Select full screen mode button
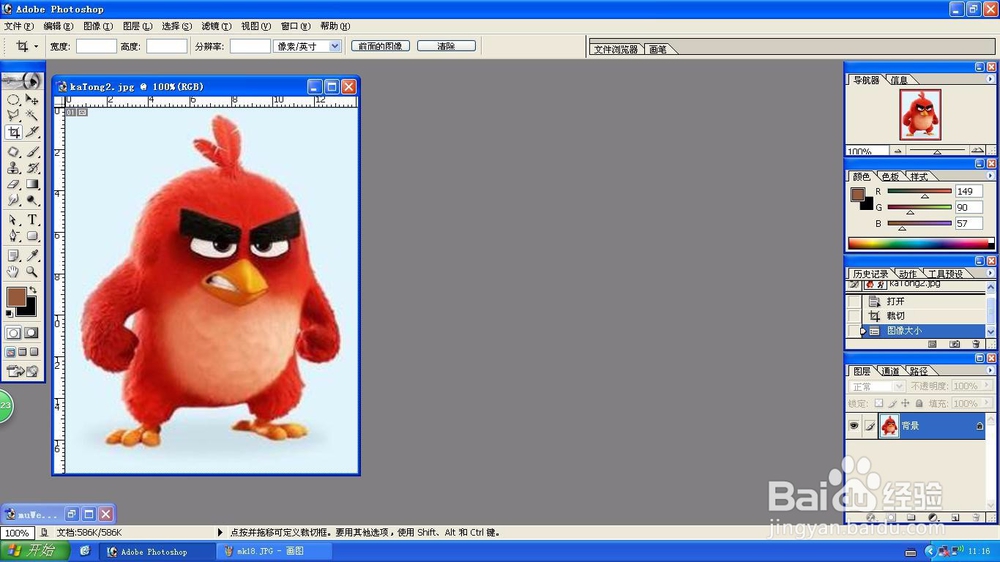The image size is (1000, 562). (34, 352)
